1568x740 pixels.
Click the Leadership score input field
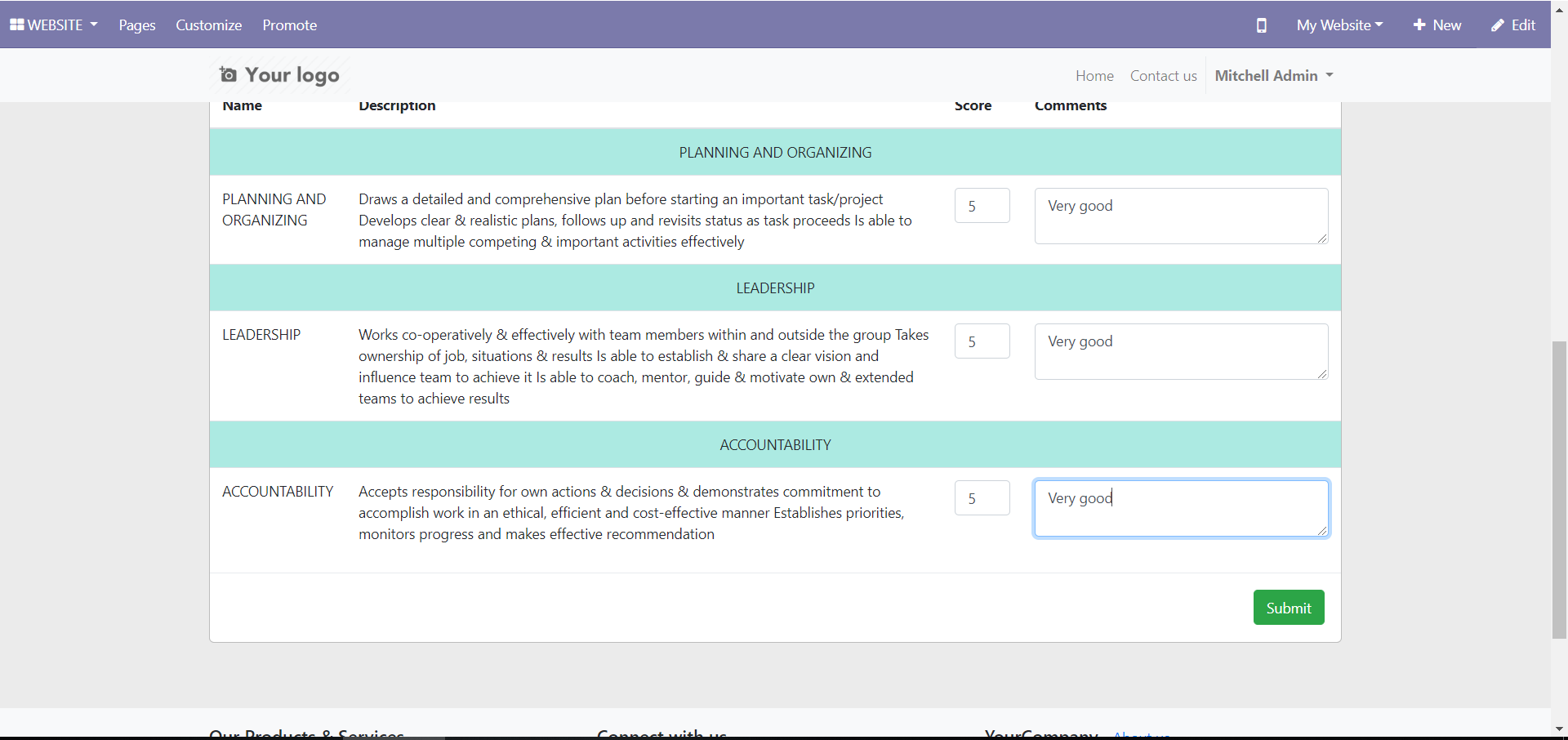point(982,341)
